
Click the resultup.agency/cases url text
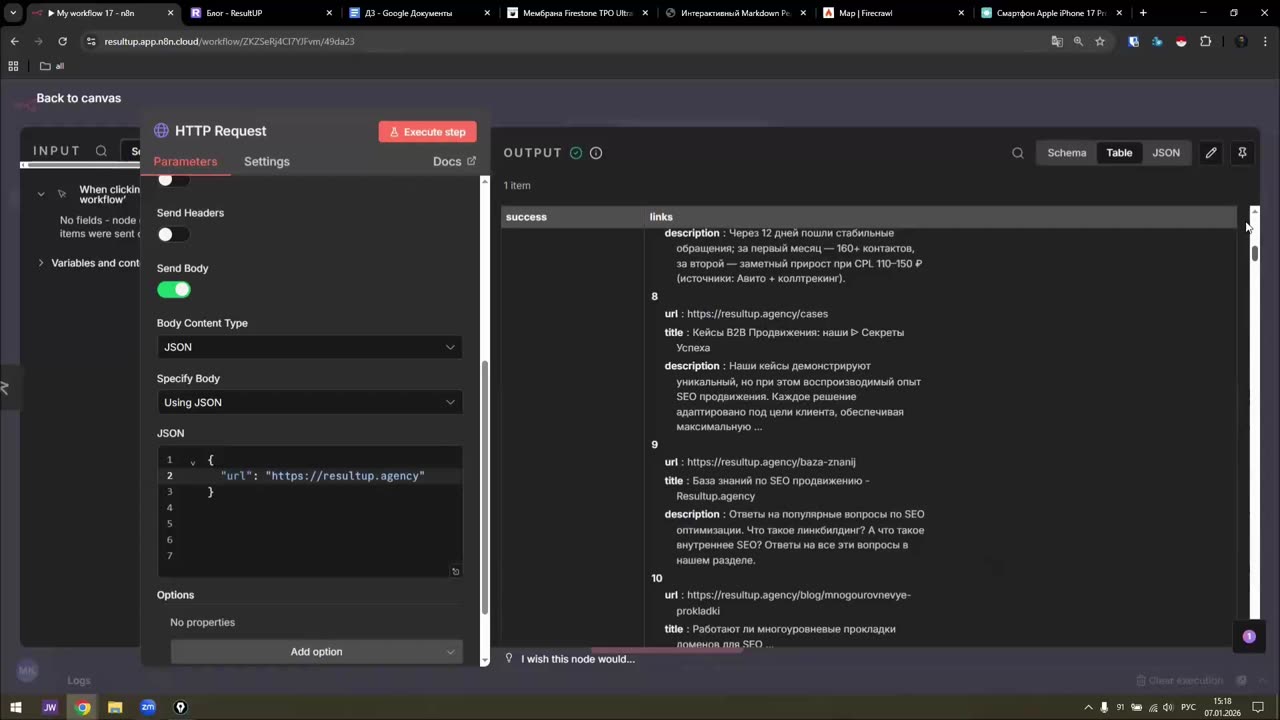pos(757,314)
